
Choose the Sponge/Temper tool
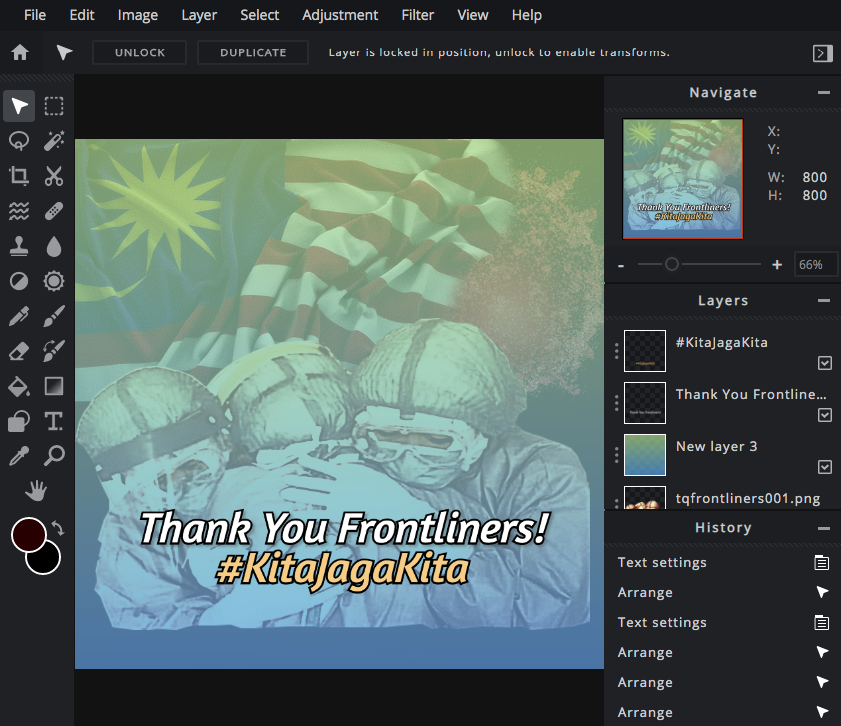click(54, 281)
